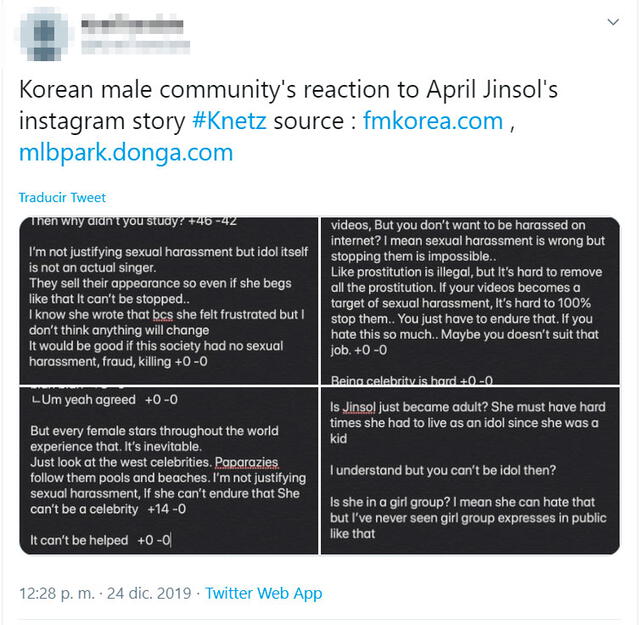Click the 'It can't be helped' comment
The height and width of the screenshot is (625, 640).
100,540
